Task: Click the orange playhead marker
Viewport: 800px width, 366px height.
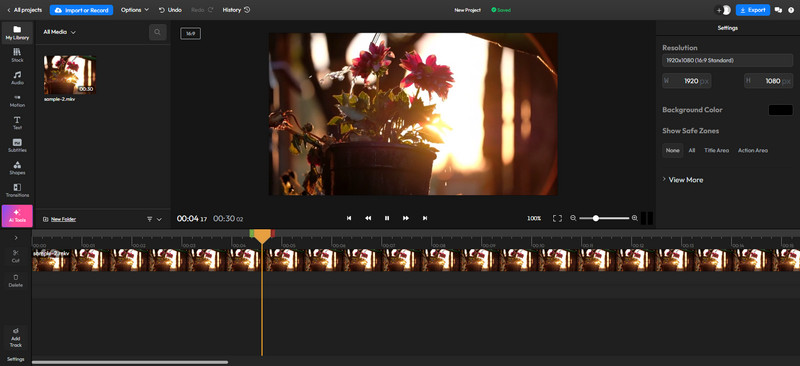Action: [x=262, y=235]
